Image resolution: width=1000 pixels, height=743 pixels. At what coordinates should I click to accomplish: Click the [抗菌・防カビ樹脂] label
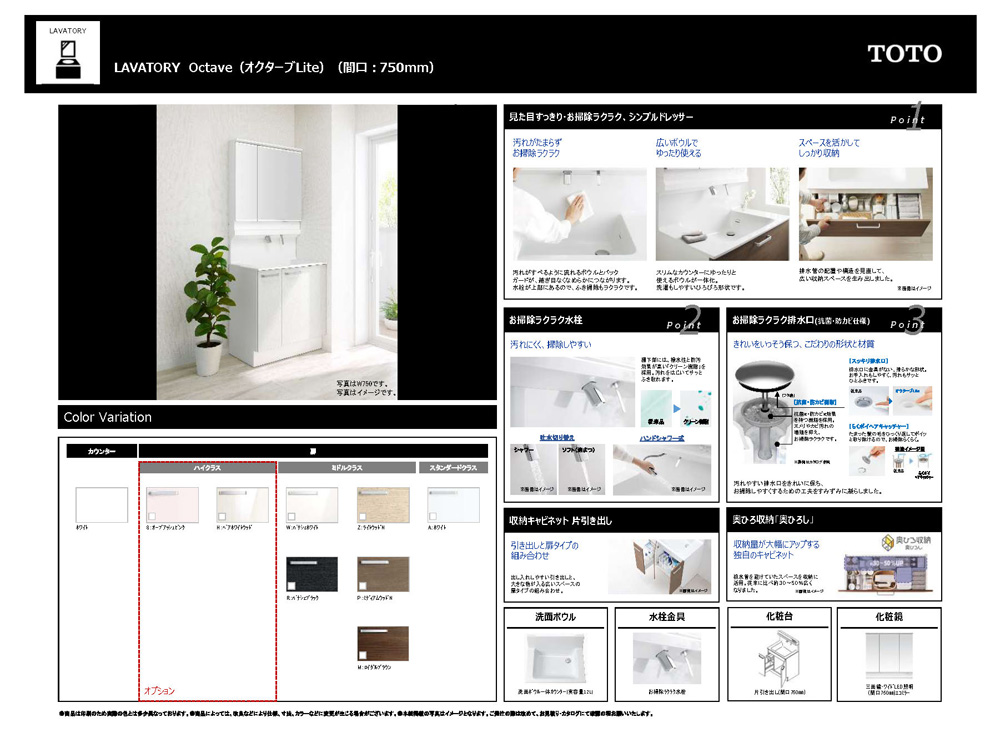[x=814, y=402]
